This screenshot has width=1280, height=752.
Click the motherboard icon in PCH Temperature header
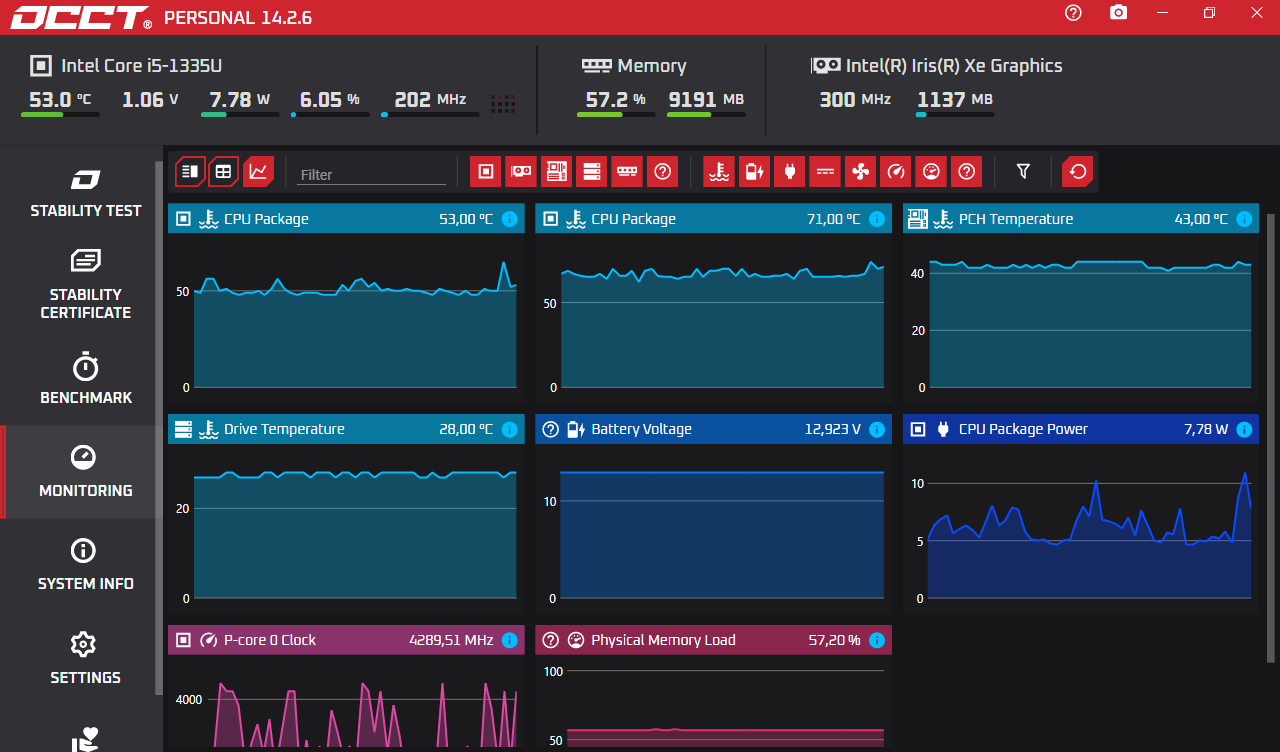(x=918, y=219)
